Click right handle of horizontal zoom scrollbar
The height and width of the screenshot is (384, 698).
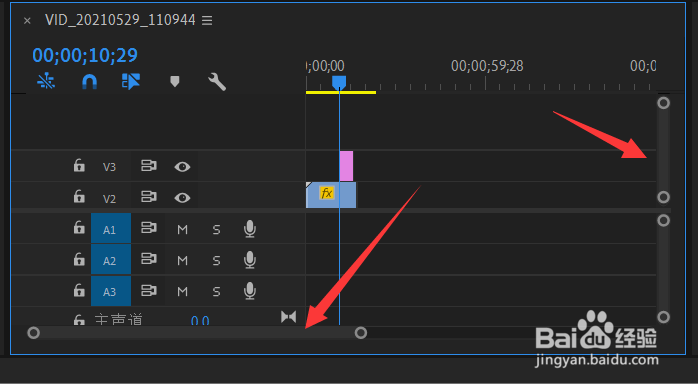[x=361, y=333]
